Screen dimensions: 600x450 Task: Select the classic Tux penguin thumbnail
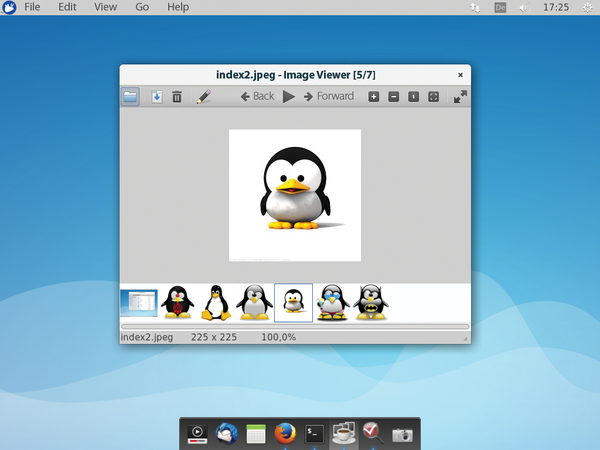click(216, 302)
